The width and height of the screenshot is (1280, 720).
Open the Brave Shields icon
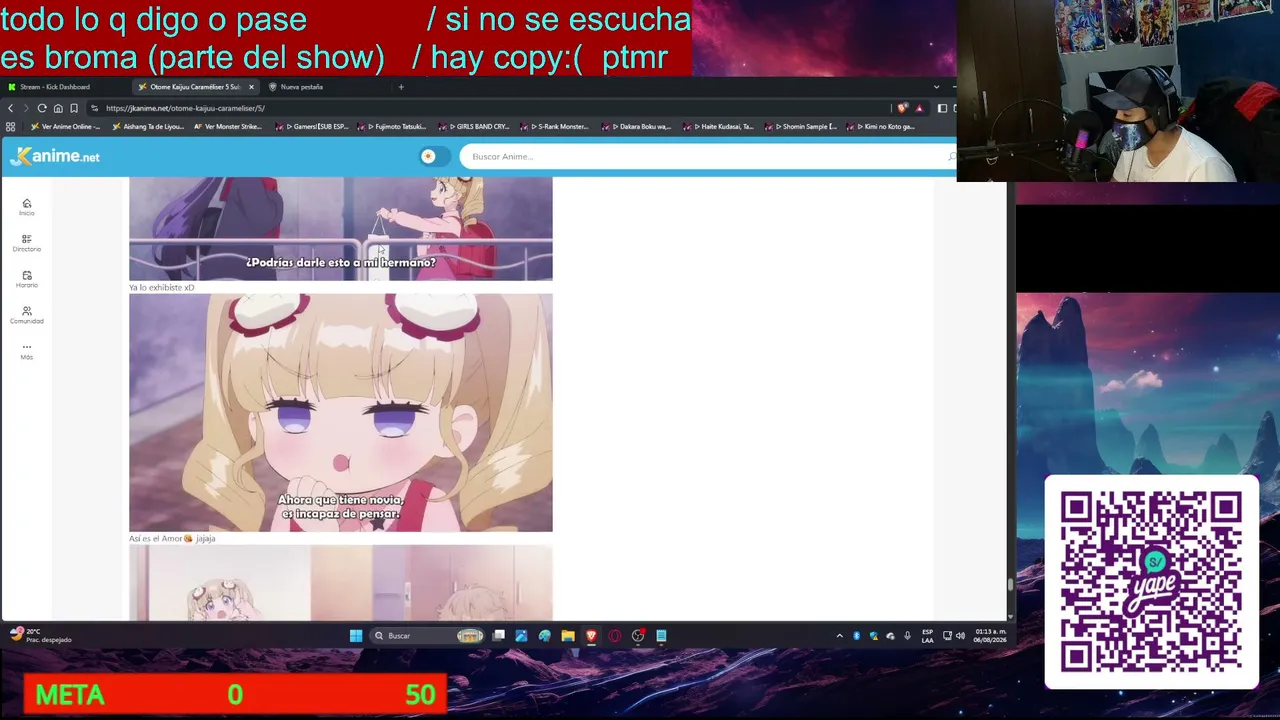(x=903, y=108)
